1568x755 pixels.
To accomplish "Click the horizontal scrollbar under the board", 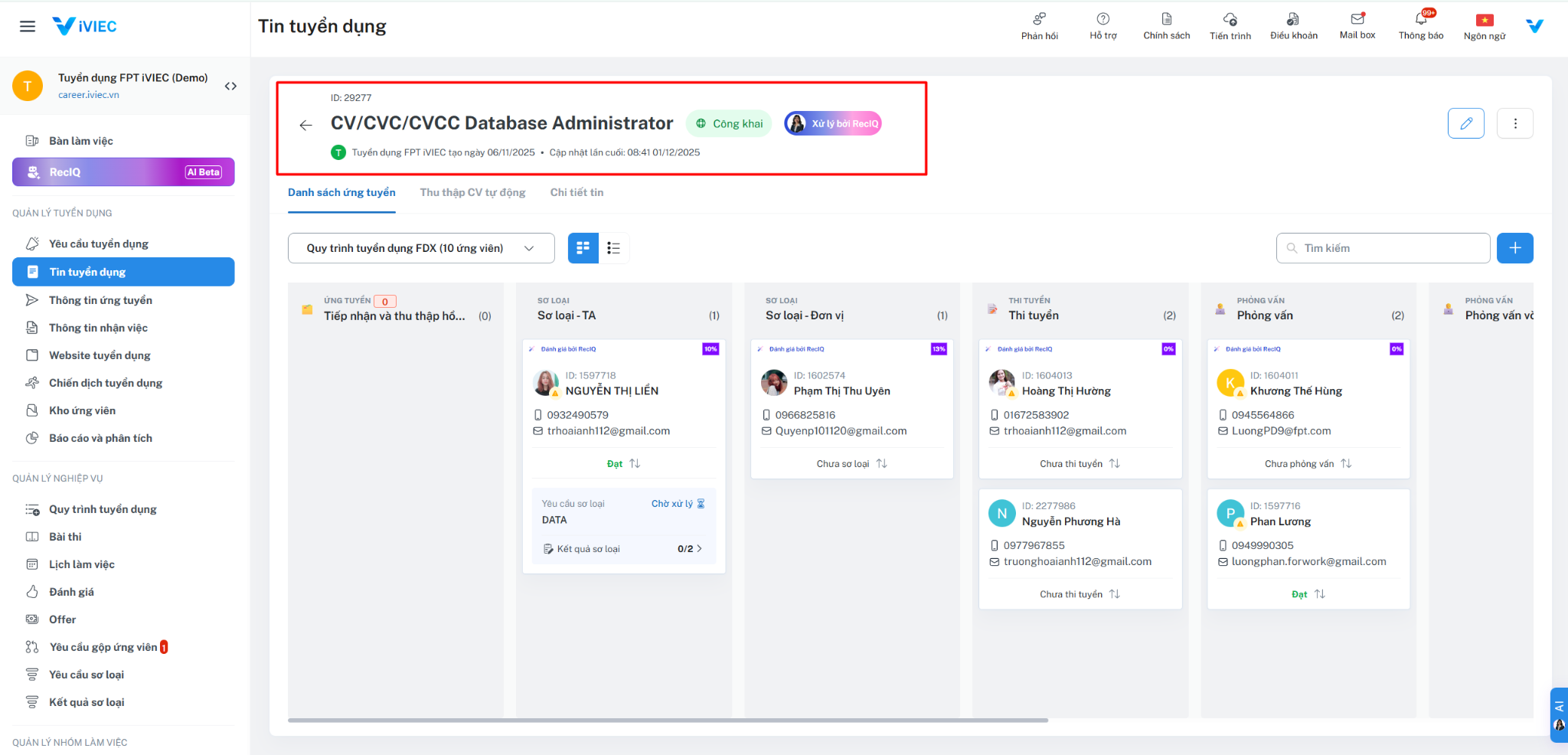I will (668, 721).
